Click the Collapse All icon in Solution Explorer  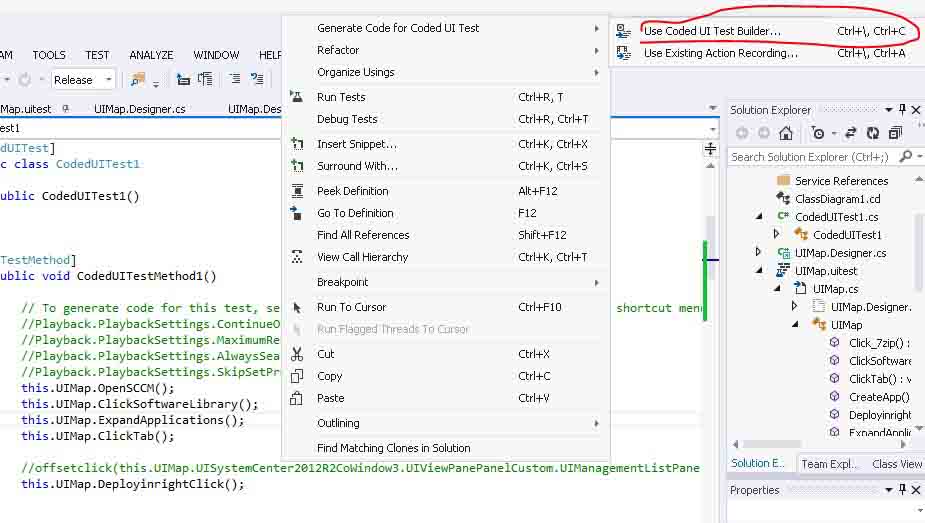tap(895, 133)
